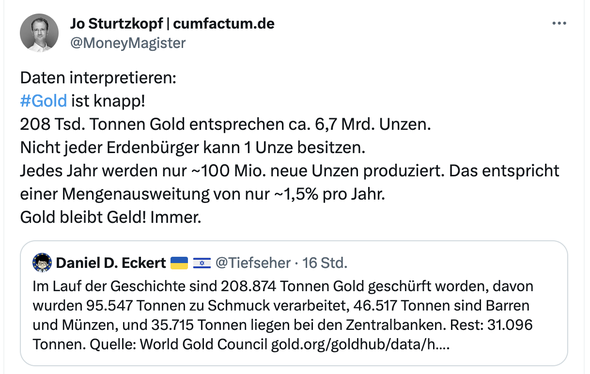Click the sentence about 6,7 Mrd. Unzen
The width and height of the screenshot is (590, 374).
pos(225,125)
